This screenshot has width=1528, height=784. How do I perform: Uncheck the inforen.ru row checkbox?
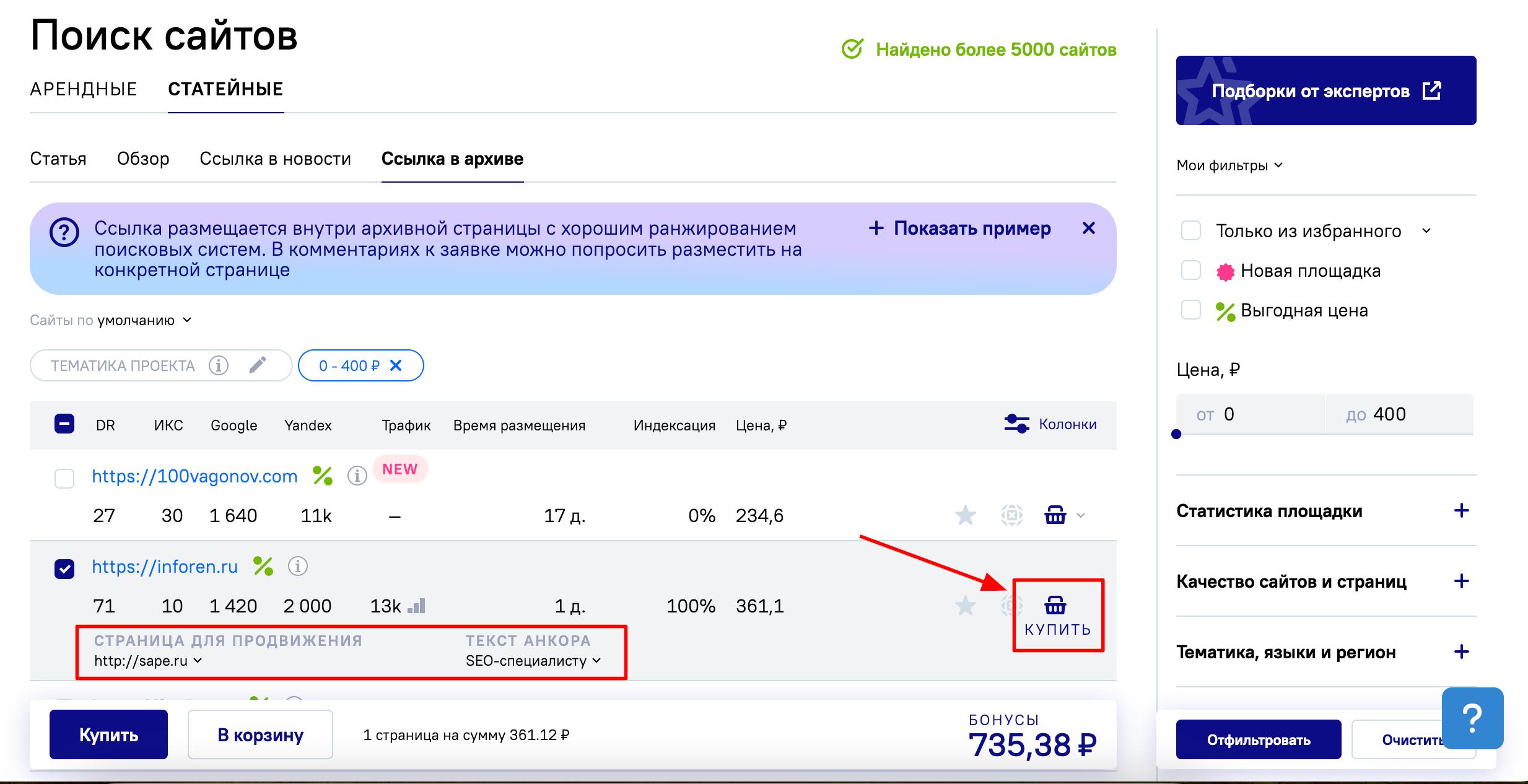coord(64,568)
